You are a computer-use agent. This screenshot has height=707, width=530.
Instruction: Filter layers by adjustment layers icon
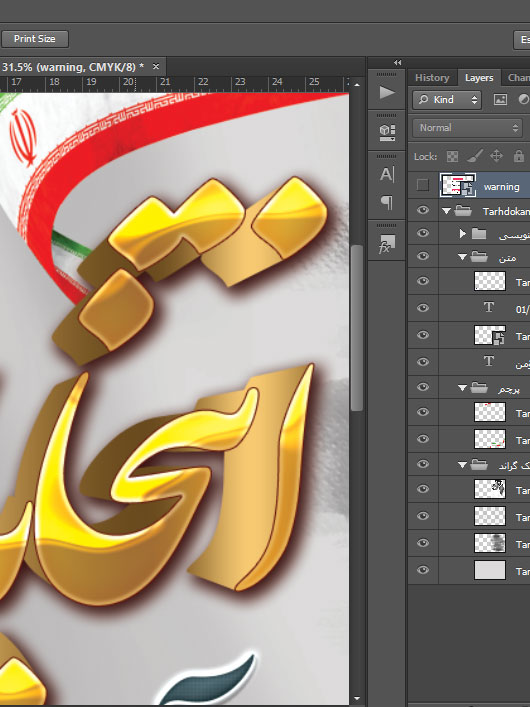coord(523,100)
